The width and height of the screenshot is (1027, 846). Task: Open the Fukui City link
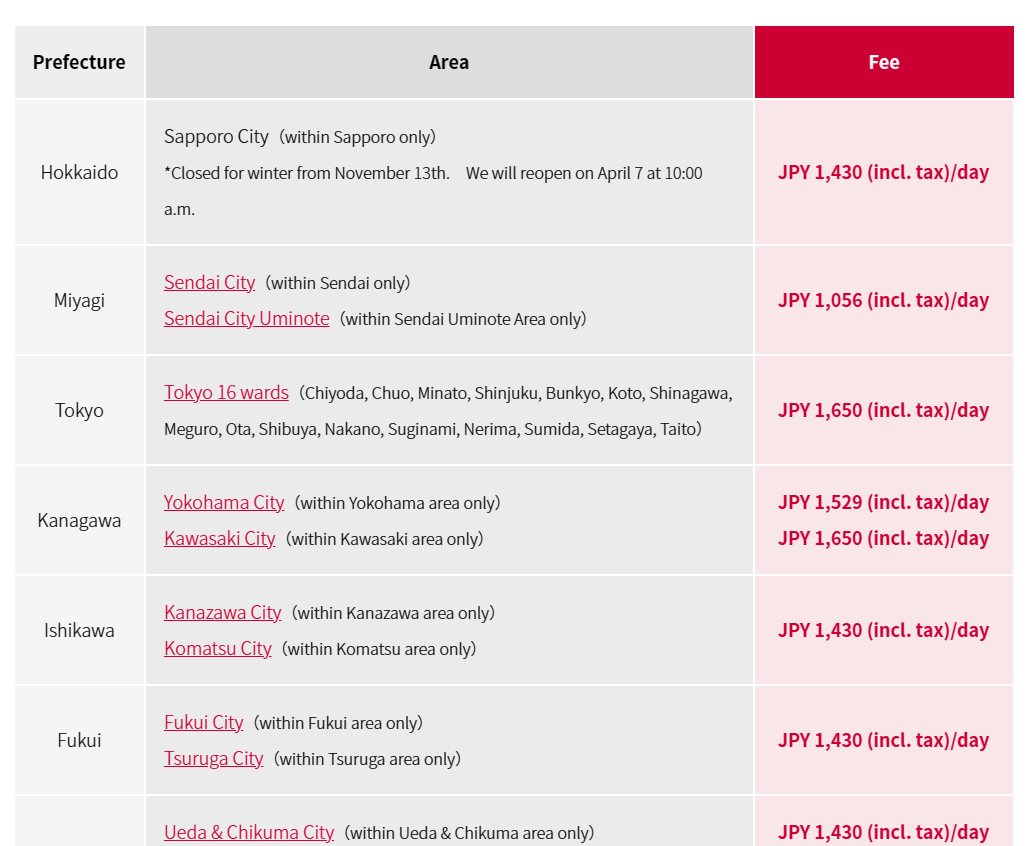pyautogui.click(x=203, y=722)
